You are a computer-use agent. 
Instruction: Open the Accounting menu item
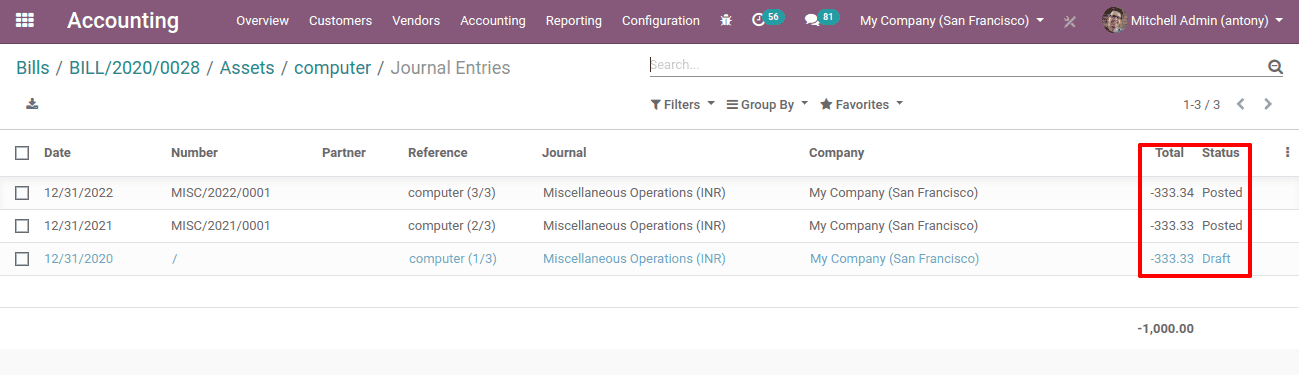(x=493, y=20)
